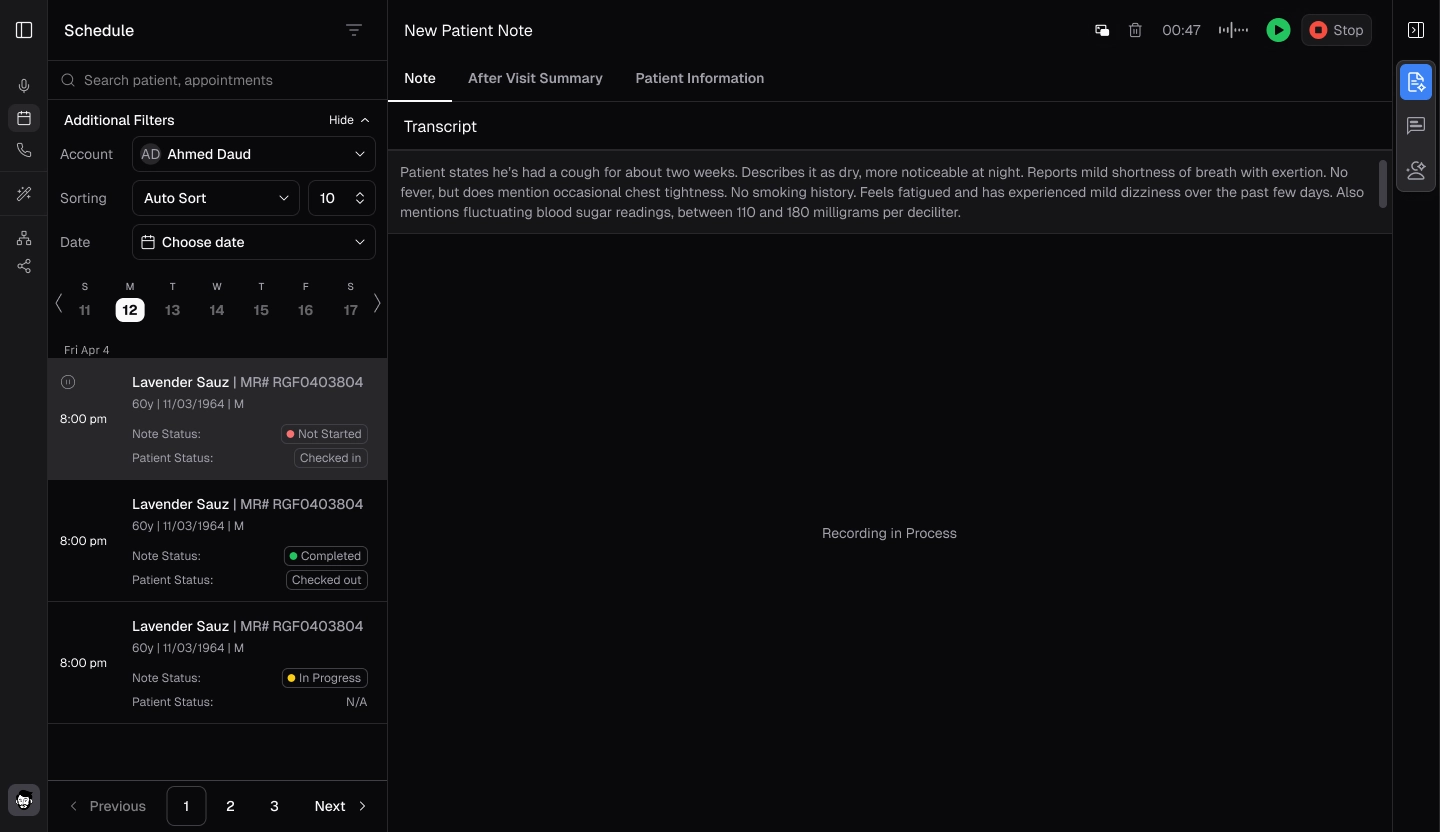Screen dimensions: 1440x832
Task: Open the Choose date picker
Action: pyautogui.click(x=254, y=242)
